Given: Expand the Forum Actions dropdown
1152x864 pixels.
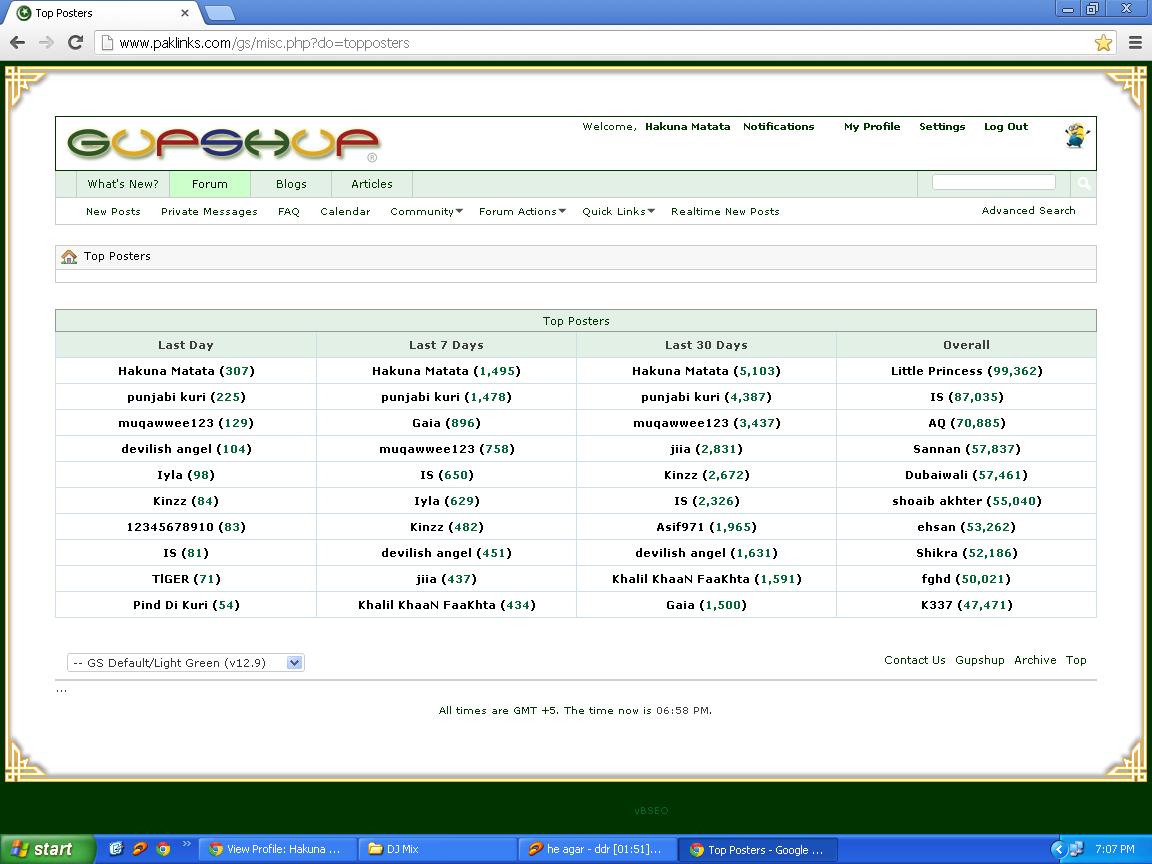Looking at the screenshot, I should pos(522,212).
